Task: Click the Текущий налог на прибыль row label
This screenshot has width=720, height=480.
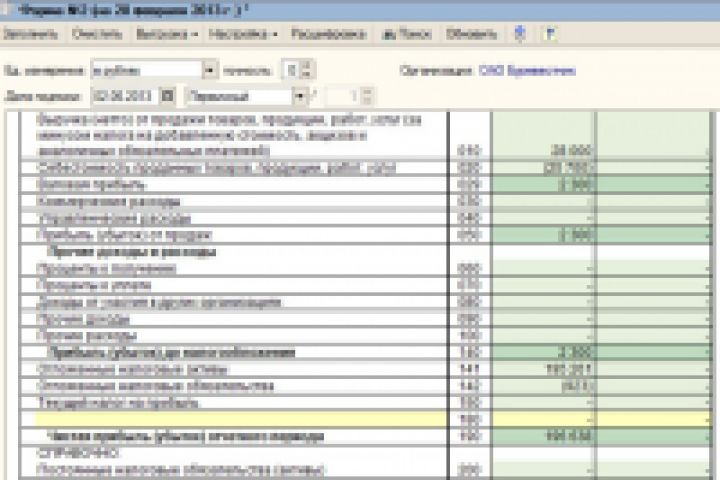Action: (x=118, y=403)
